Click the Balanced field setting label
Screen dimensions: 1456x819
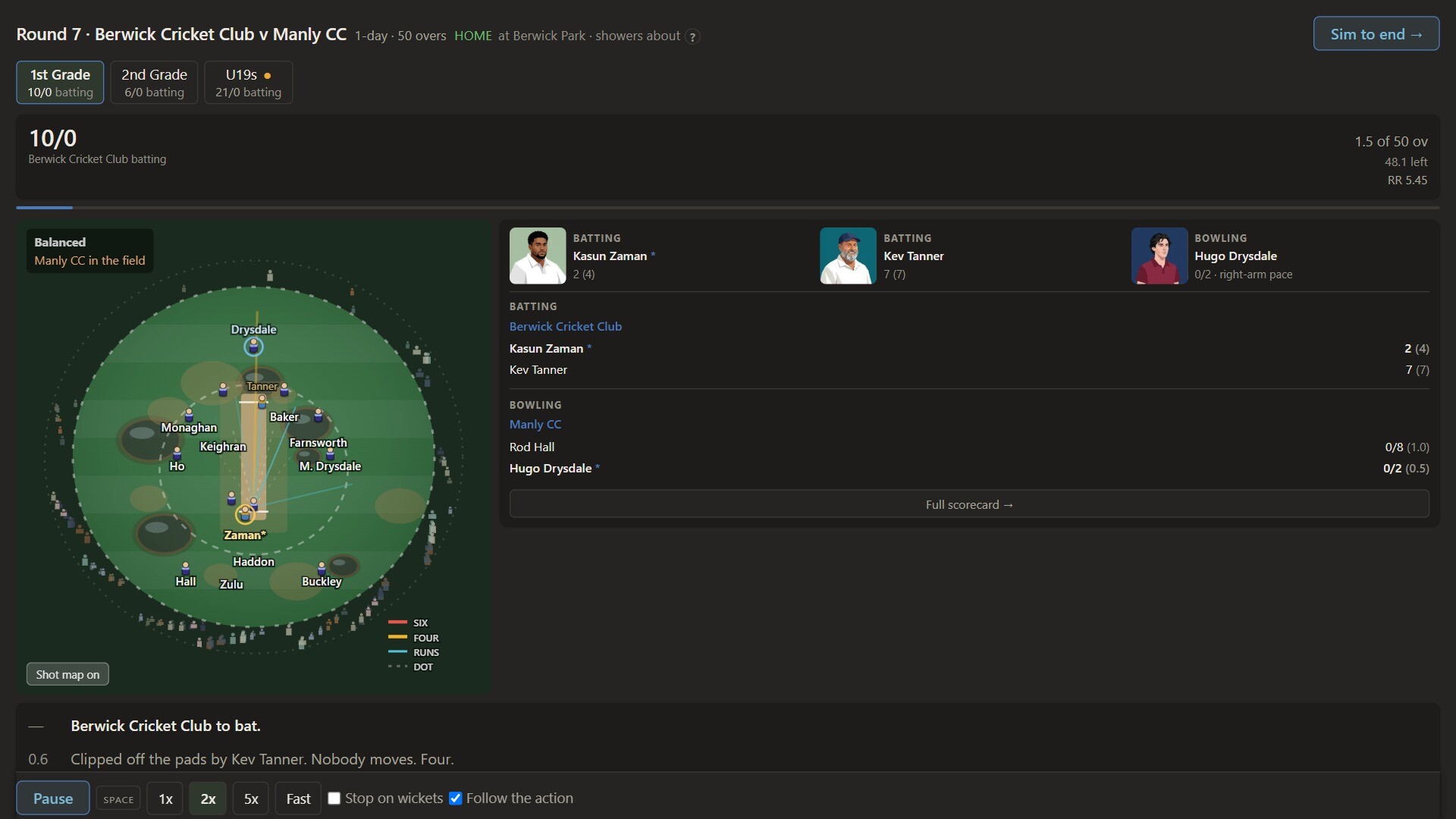(60, 242)
